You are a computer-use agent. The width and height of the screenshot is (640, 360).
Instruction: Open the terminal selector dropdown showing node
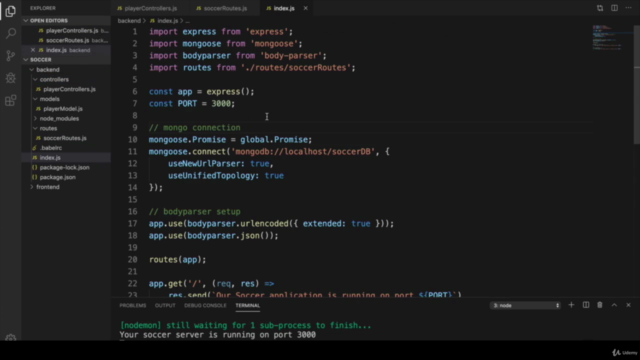[x=525, y=305]
